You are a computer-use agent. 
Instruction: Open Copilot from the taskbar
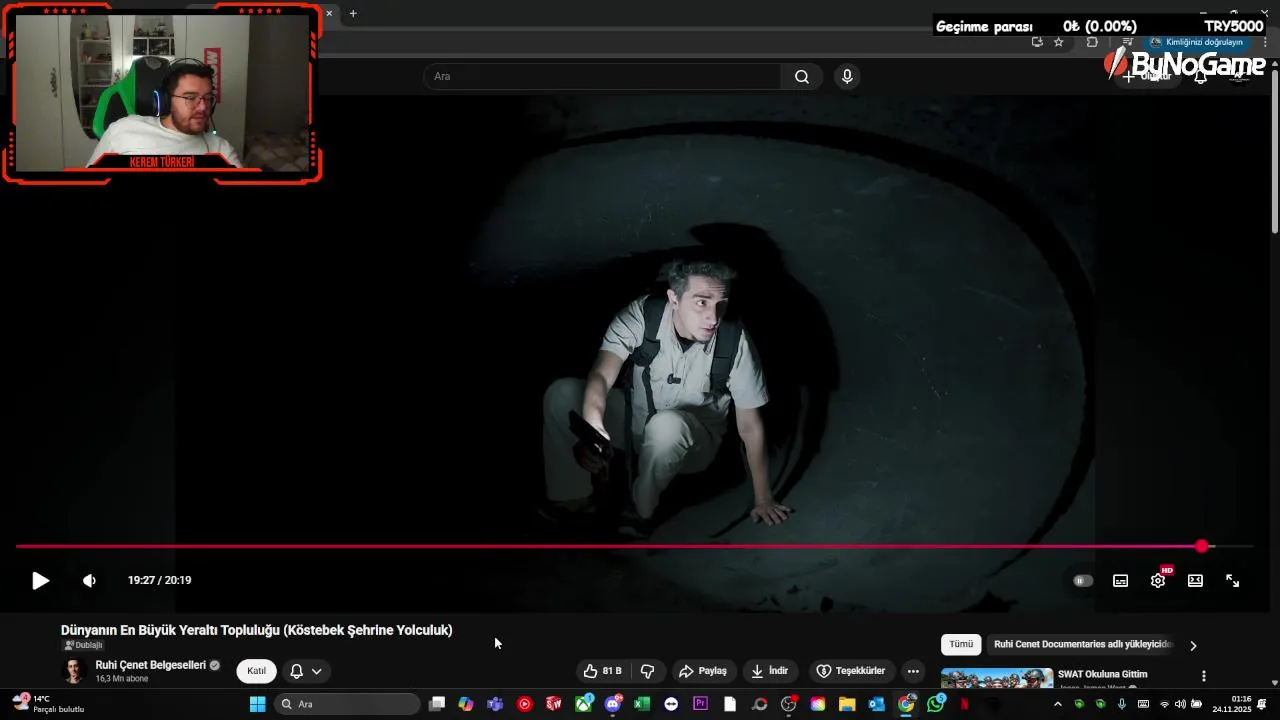tap(466, 704)
